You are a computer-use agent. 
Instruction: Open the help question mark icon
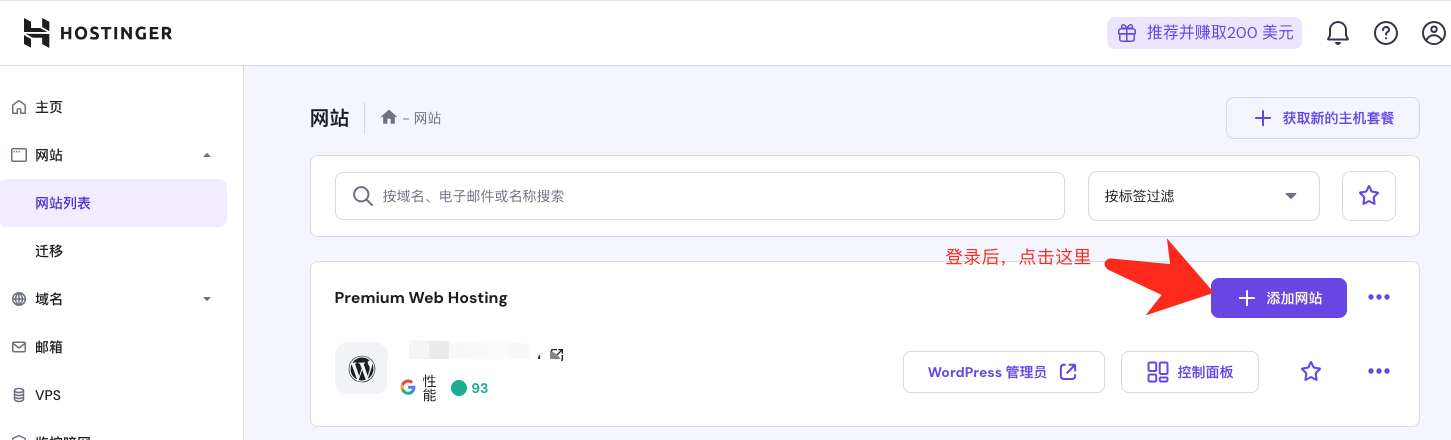pos(1385,33)
